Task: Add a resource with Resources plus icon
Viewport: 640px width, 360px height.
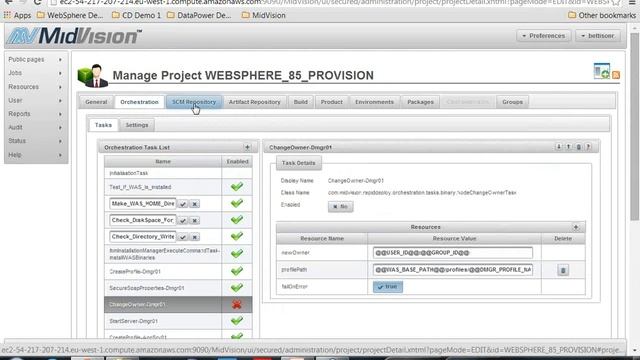Action: (x=576, y=227)
